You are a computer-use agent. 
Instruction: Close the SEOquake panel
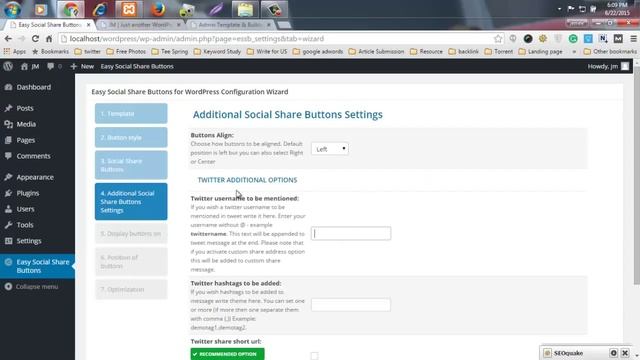(625, 353)
